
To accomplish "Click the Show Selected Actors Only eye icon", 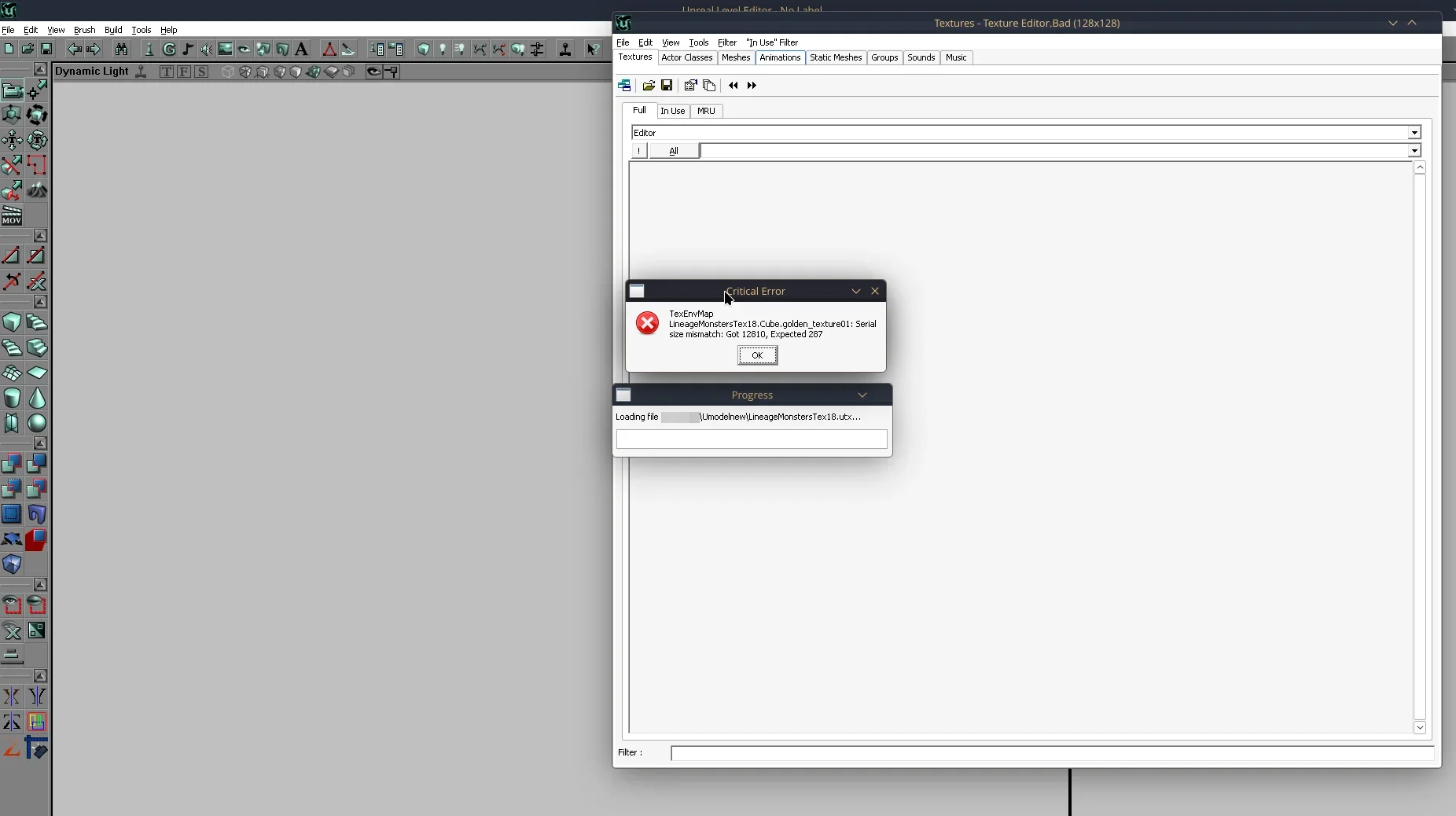I will pos(12,605).
